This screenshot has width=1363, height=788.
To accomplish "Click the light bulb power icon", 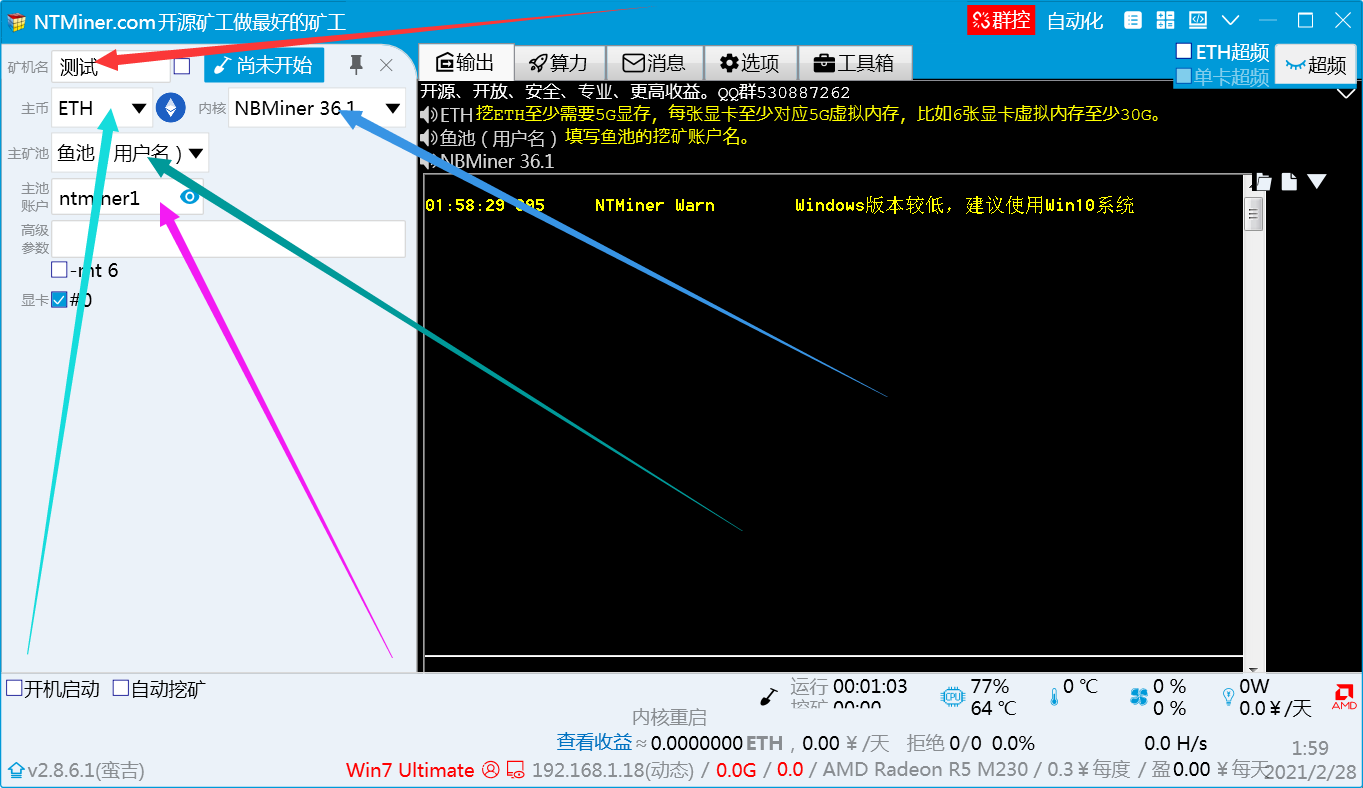I will (1228, 697).
